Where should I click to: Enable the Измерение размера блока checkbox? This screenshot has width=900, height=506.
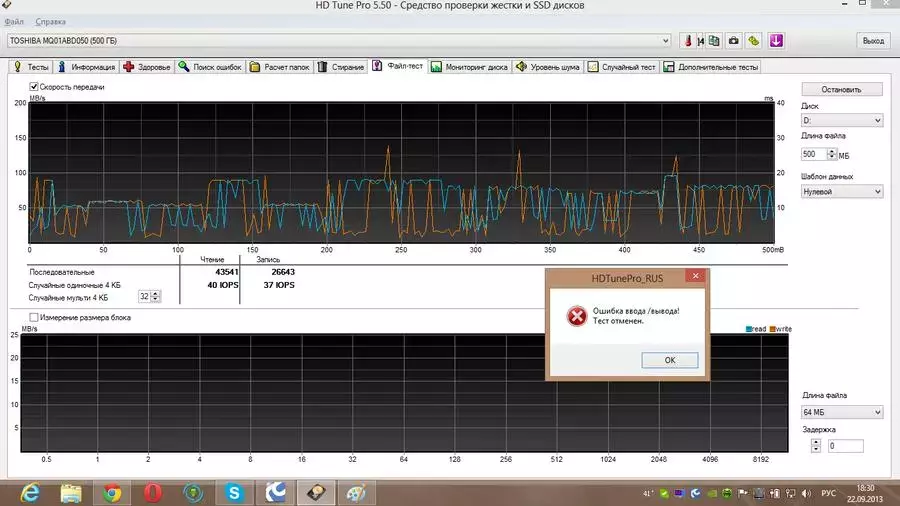point(34,317)
